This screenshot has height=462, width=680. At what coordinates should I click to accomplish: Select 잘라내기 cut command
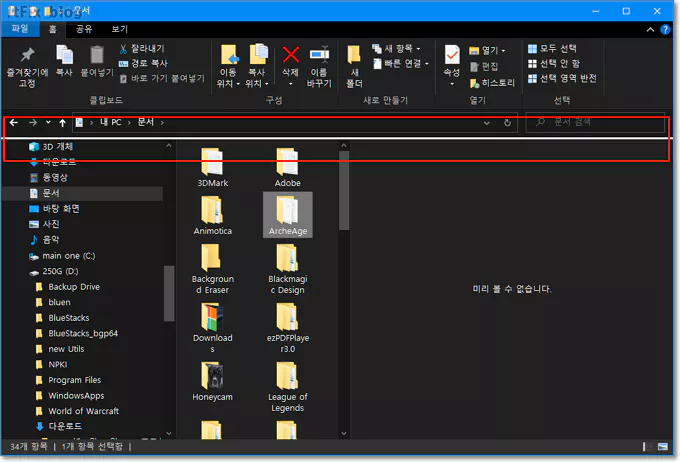click(142, 49)
